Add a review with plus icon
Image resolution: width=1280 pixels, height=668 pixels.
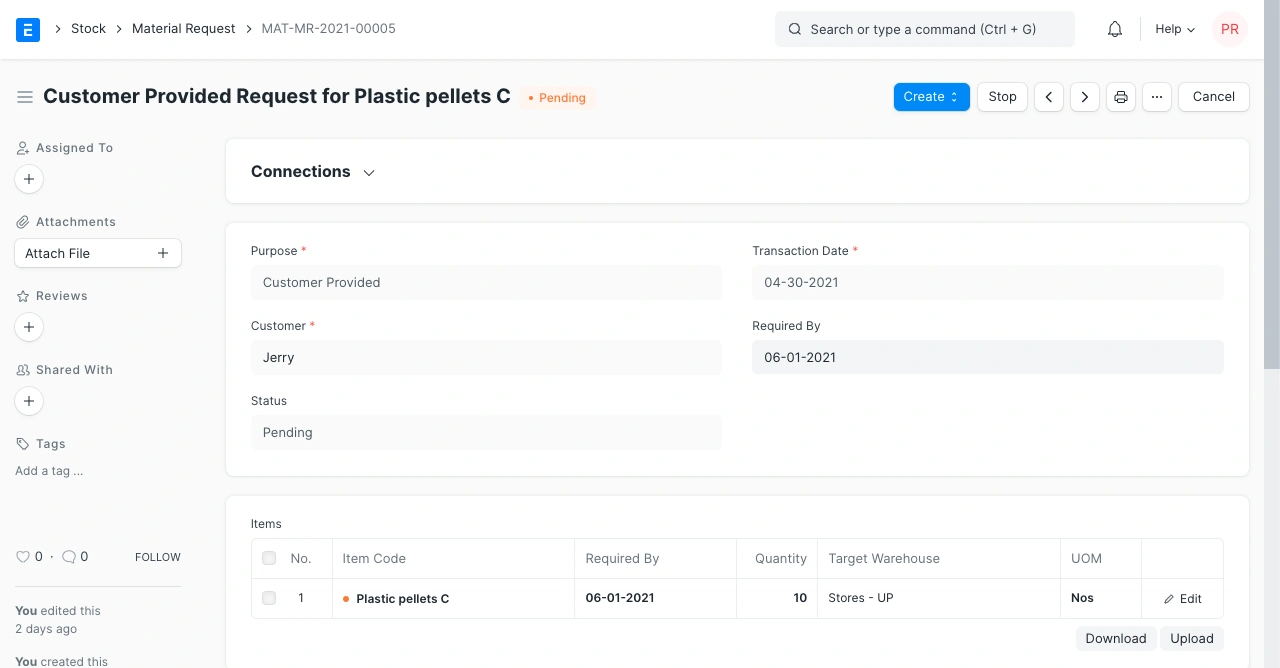point(29,327)
